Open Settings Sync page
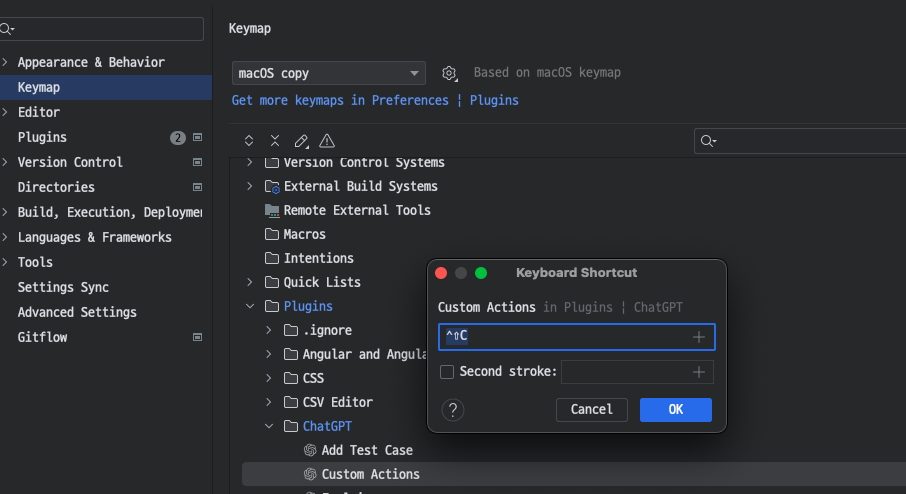906x494 pixels. coord(63,287)
